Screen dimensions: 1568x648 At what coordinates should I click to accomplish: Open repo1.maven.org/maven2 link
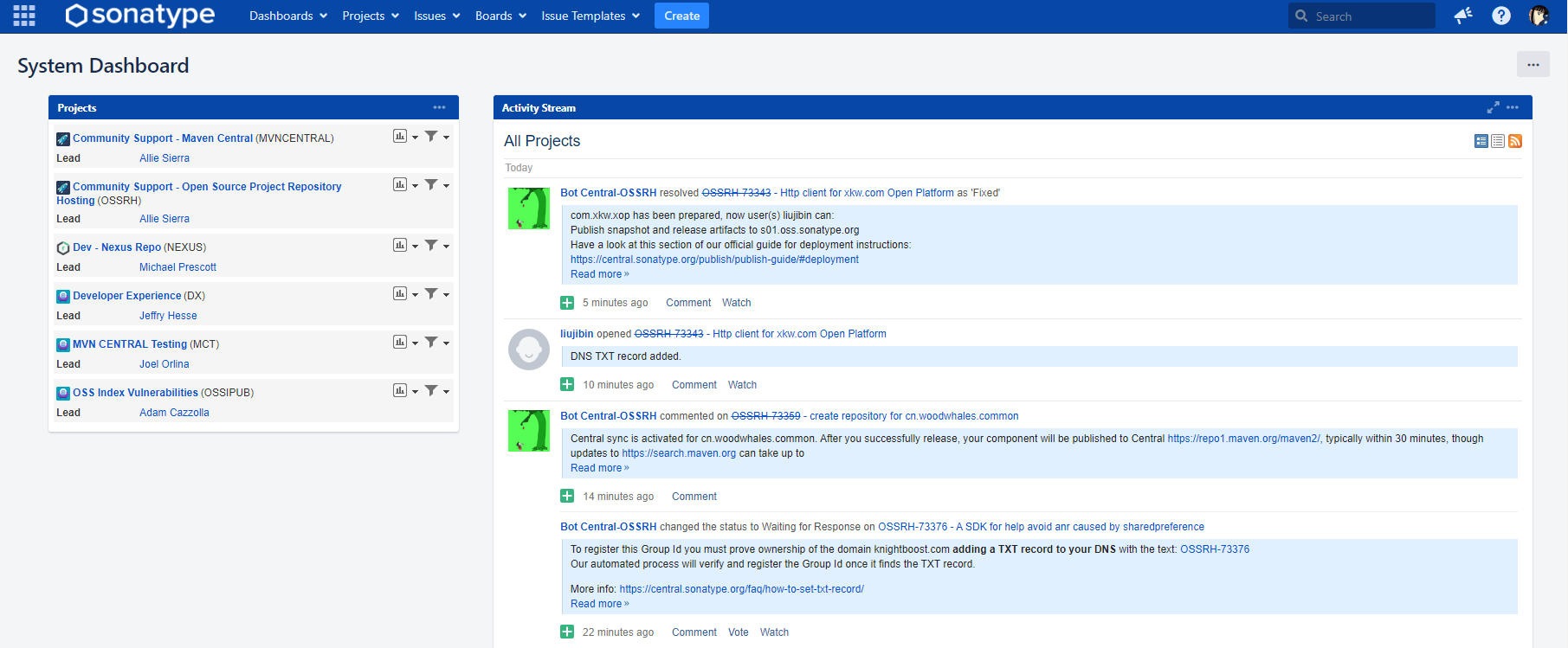tap(1243, 439)
